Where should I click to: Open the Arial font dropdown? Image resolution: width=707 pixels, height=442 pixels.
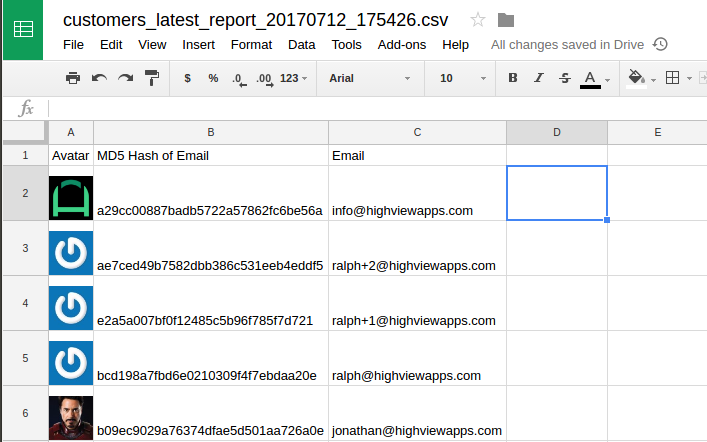[x=370, y=78]
